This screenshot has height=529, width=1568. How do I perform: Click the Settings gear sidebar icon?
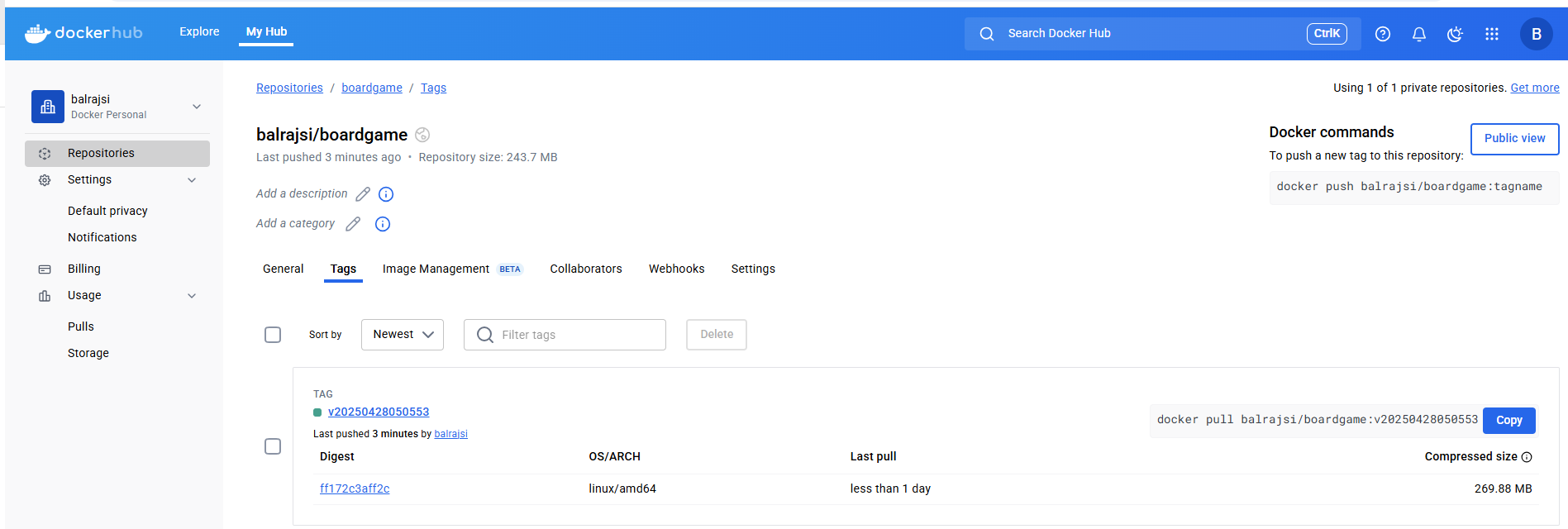tap(45, 180)
